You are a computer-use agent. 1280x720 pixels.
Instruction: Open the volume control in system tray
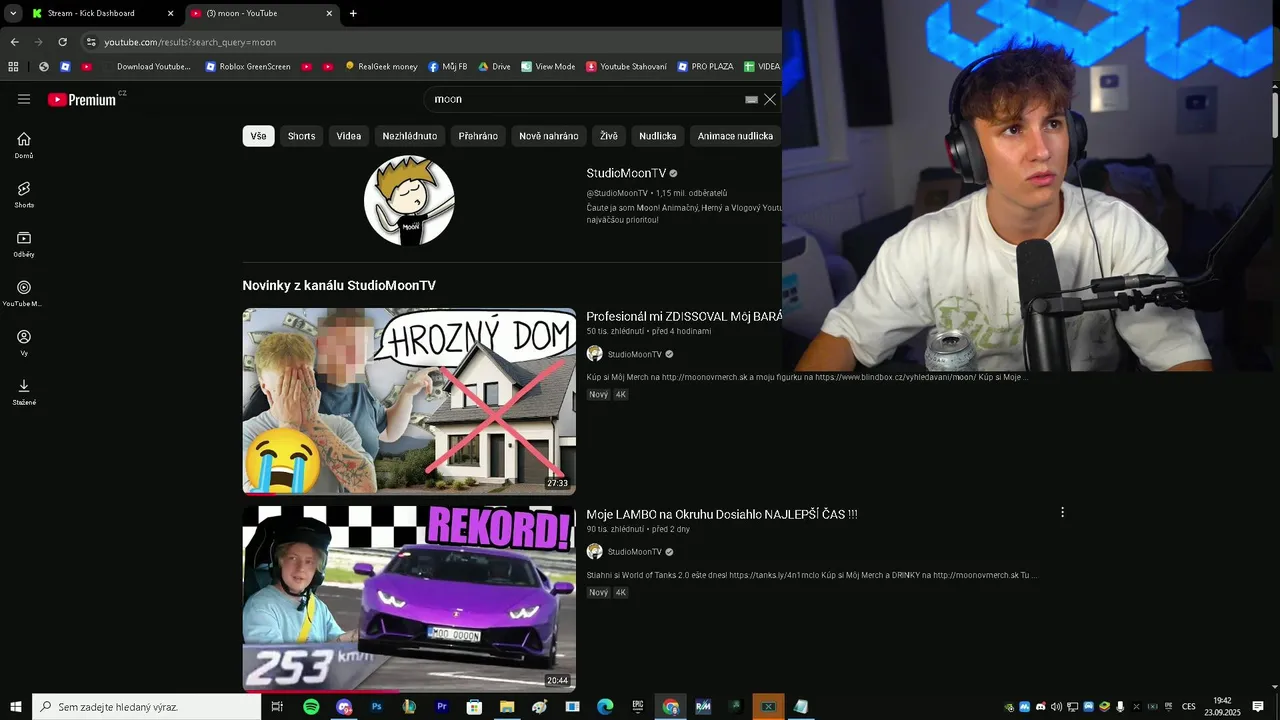tap(1056, 707)
